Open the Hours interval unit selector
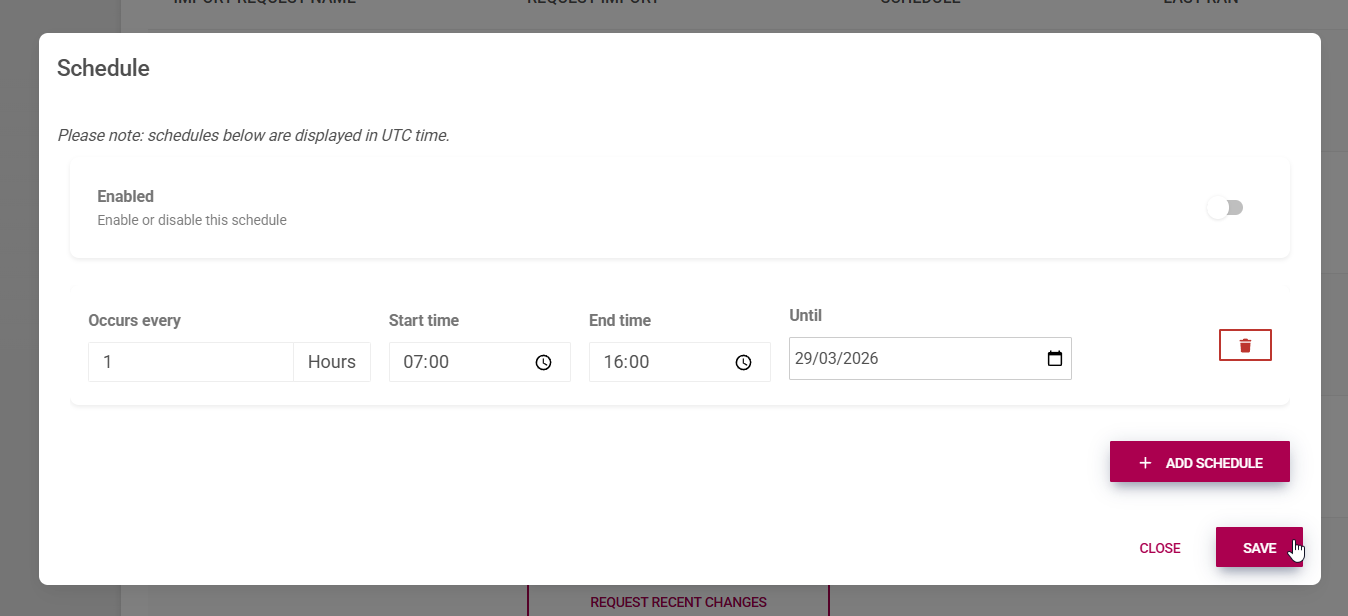 point(332,362)
